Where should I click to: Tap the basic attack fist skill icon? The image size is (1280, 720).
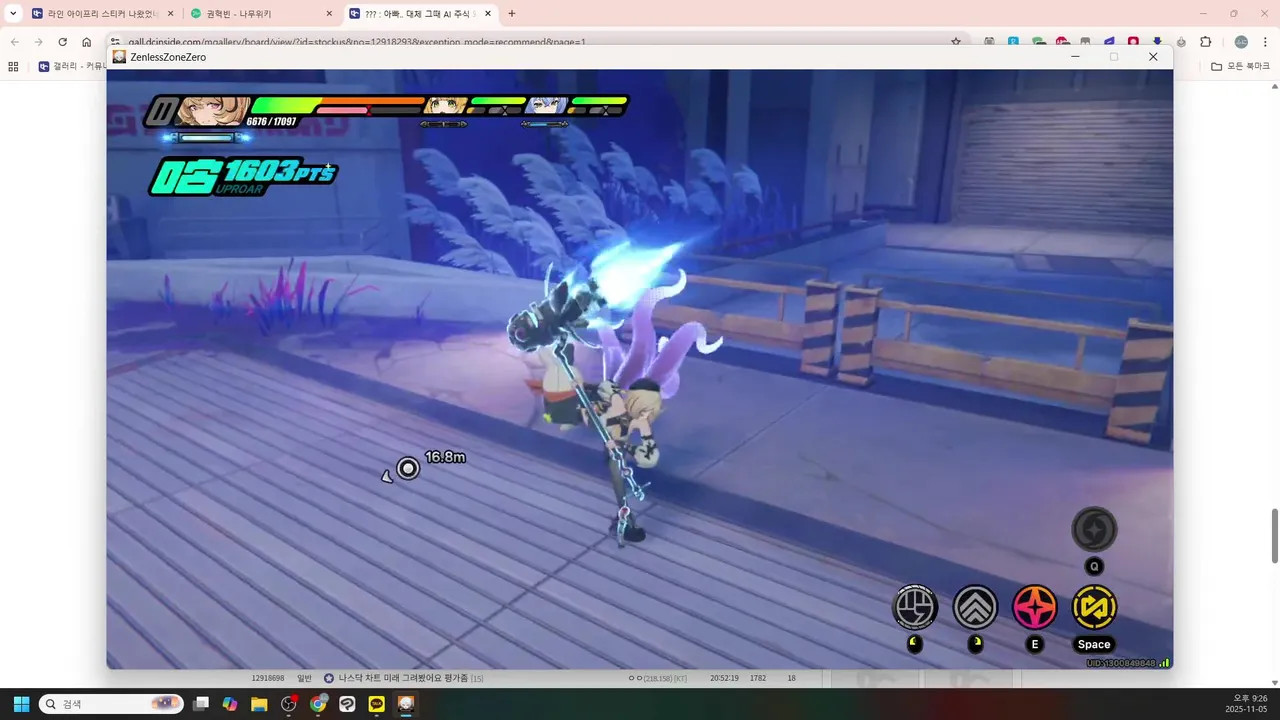pos(915,607)
